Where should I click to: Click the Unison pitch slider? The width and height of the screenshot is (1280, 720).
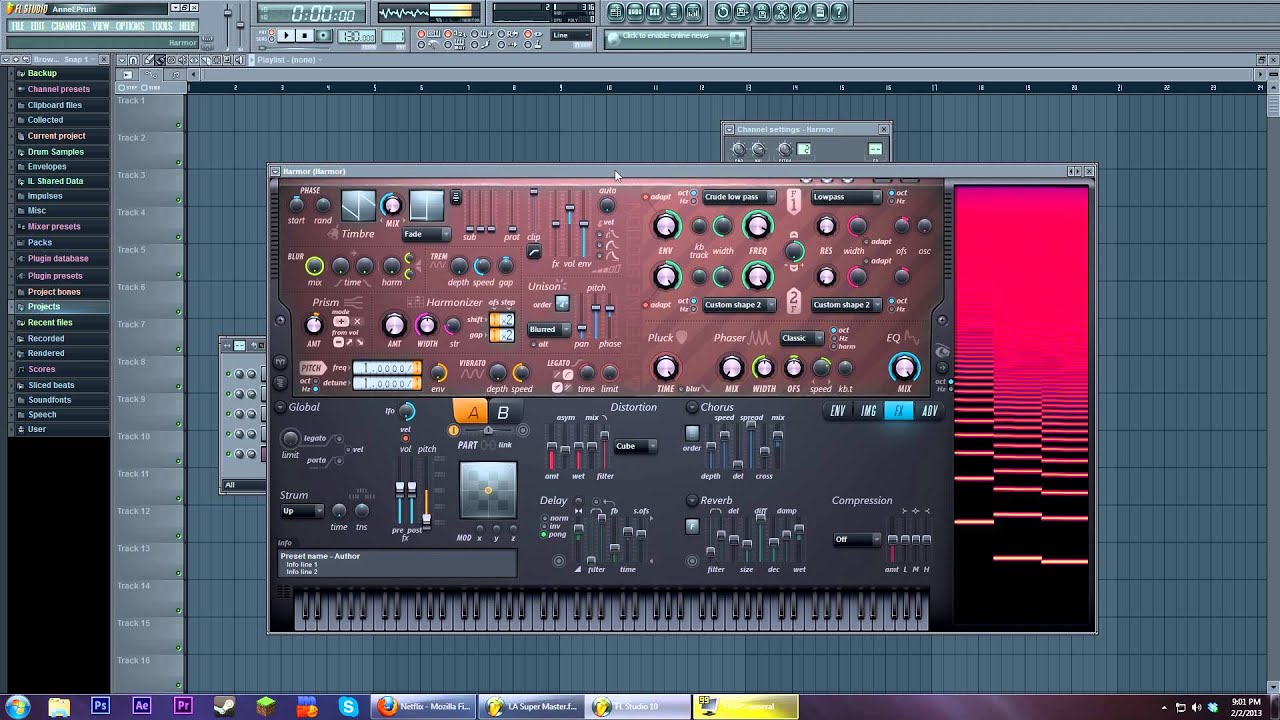(596, 315)
